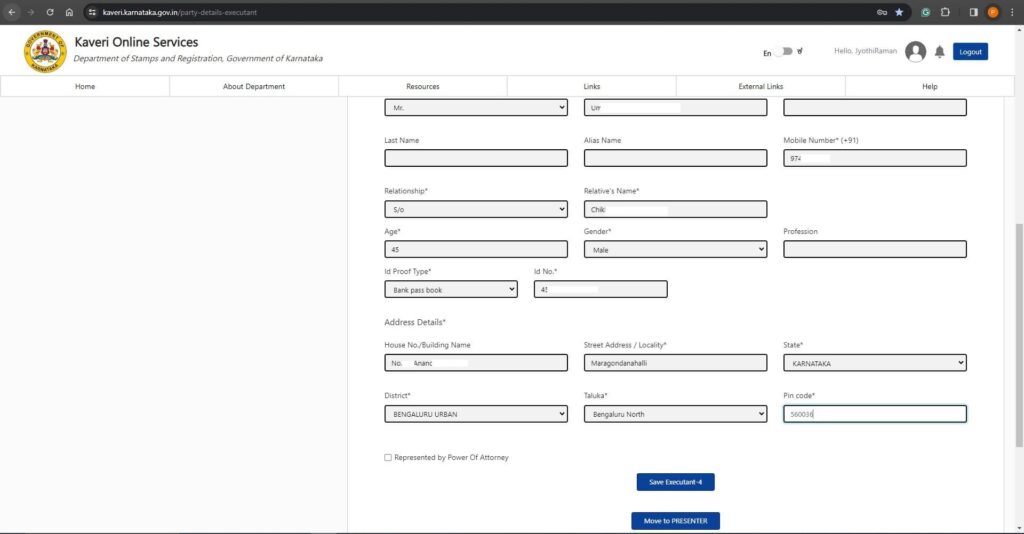Open the Taluka dropdown Bengaluru North
1024x534 pixels.
[675, 414]
